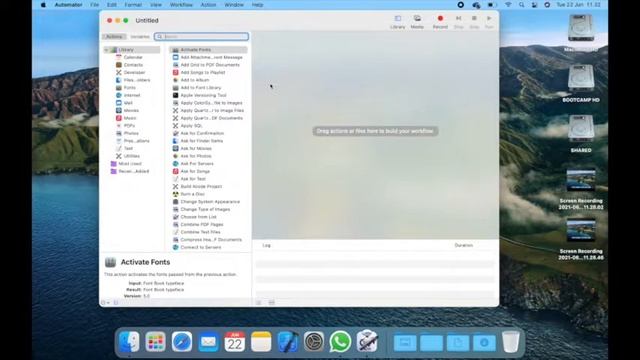The height and width of the screenshot is (360, 640).
Task: Start recording with the Record button
Action: 440,22
